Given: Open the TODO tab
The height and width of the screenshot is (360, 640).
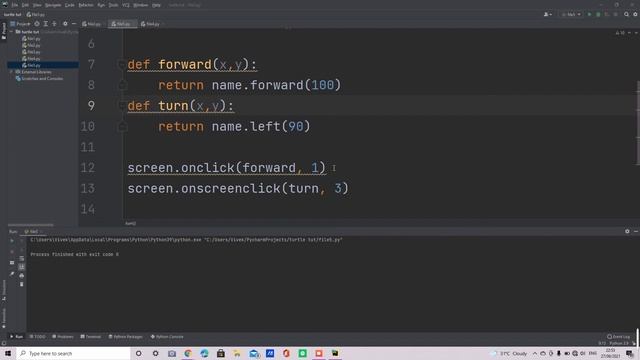Looking at the screenshot, I should click(x=38, y=337).
